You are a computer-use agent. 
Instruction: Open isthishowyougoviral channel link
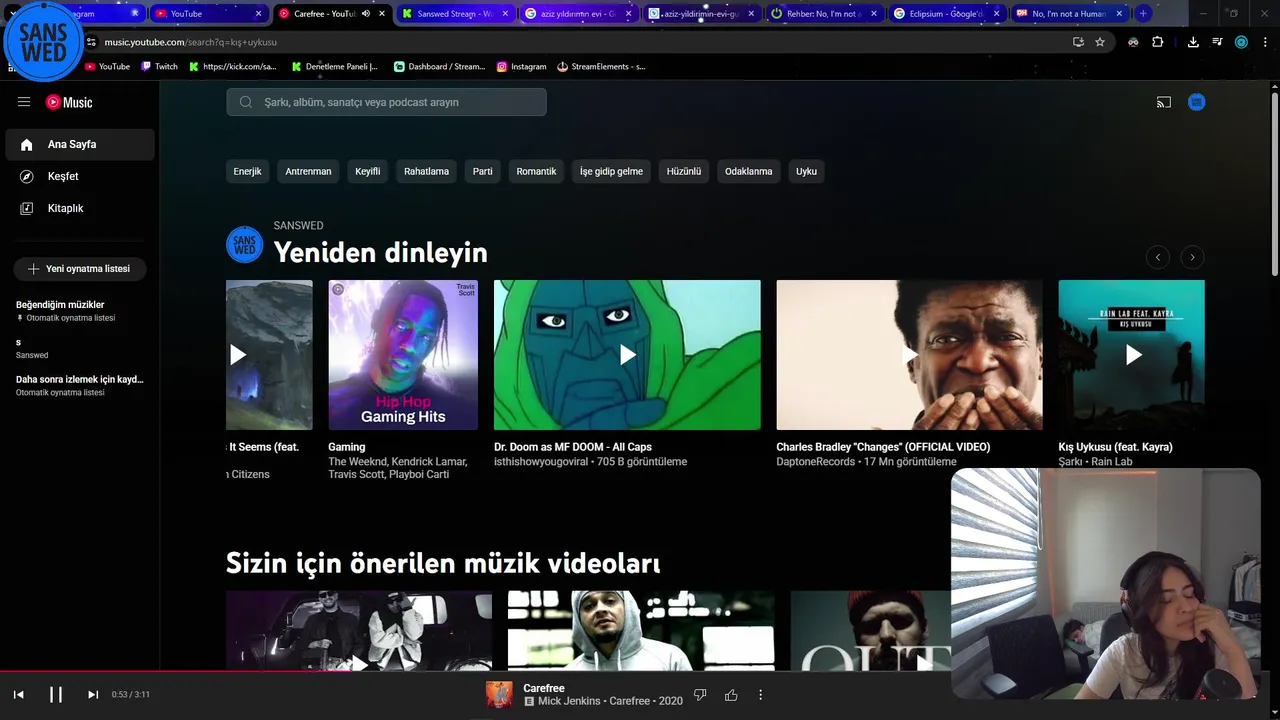tap(543, 462)
